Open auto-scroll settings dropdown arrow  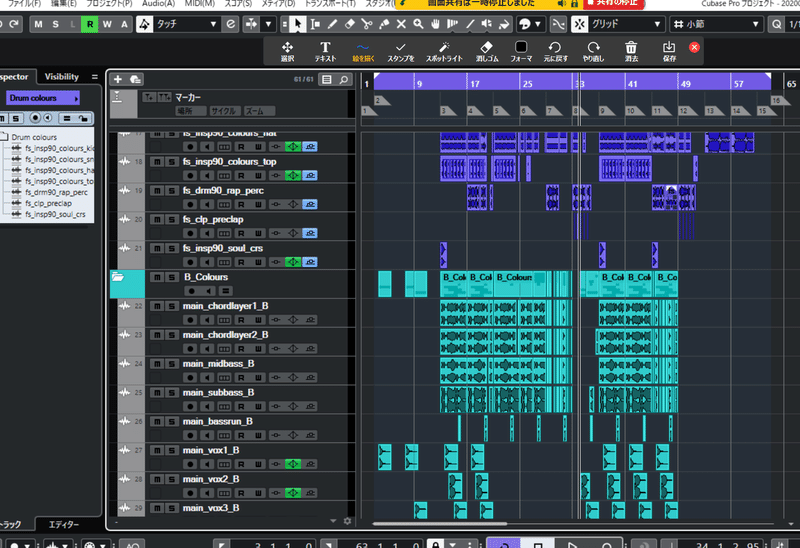[x=268, y=24]
